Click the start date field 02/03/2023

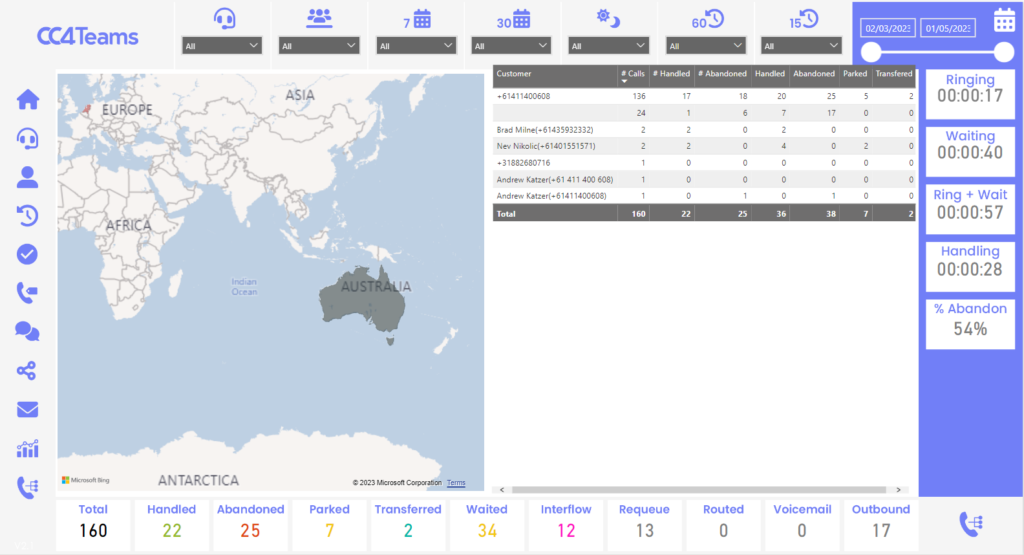coord(885,29)
